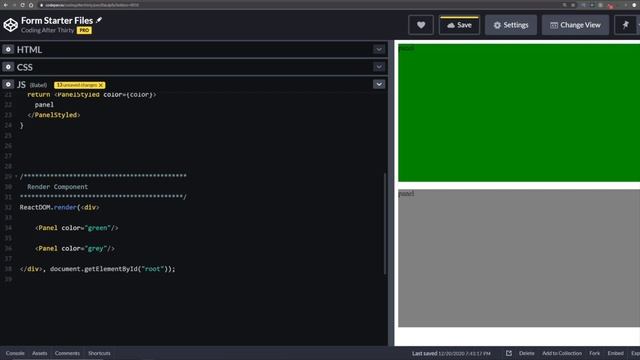Screen dimensions: 640x360
Task: Fork this pen
Action: (x=595, y=353)
